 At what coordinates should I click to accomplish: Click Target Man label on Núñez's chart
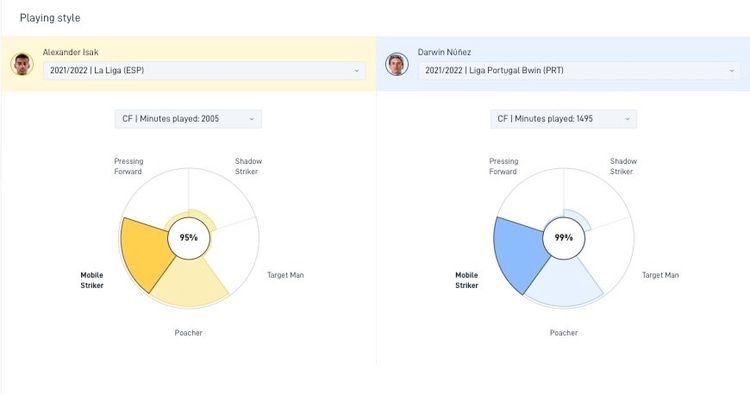pyautogui.click(x=660, y=275)
